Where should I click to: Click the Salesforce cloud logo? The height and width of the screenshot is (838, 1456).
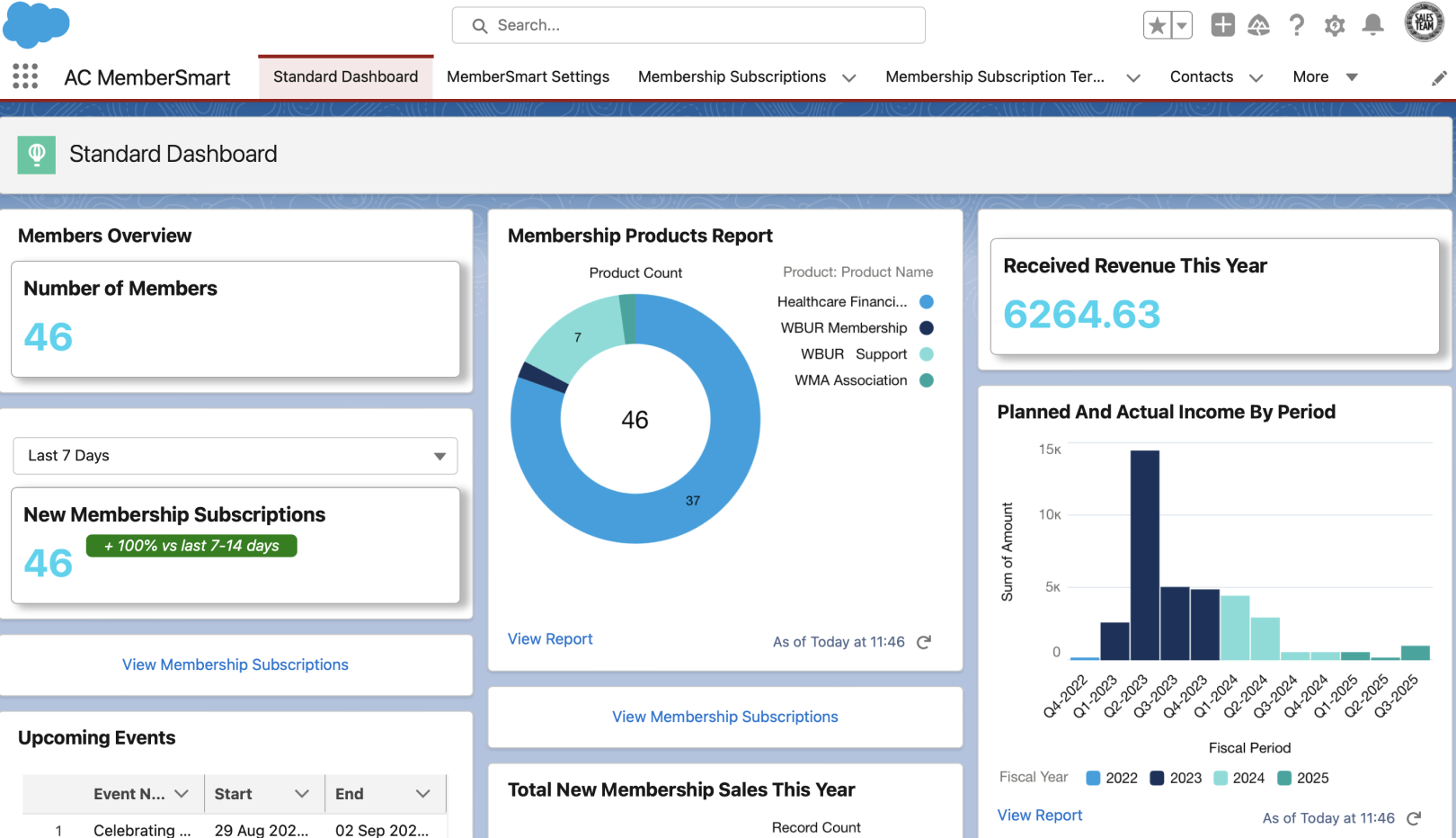(x=36, y=24)
